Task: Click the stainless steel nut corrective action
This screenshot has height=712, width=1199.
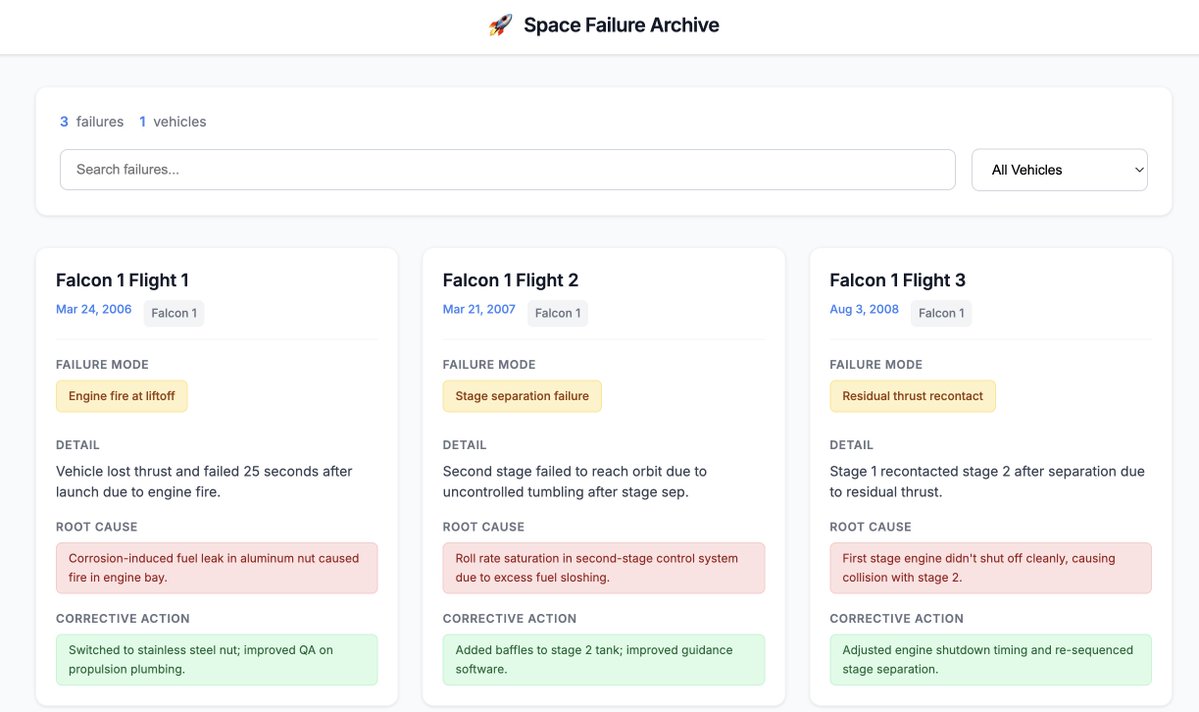Action: coord(217,660)
